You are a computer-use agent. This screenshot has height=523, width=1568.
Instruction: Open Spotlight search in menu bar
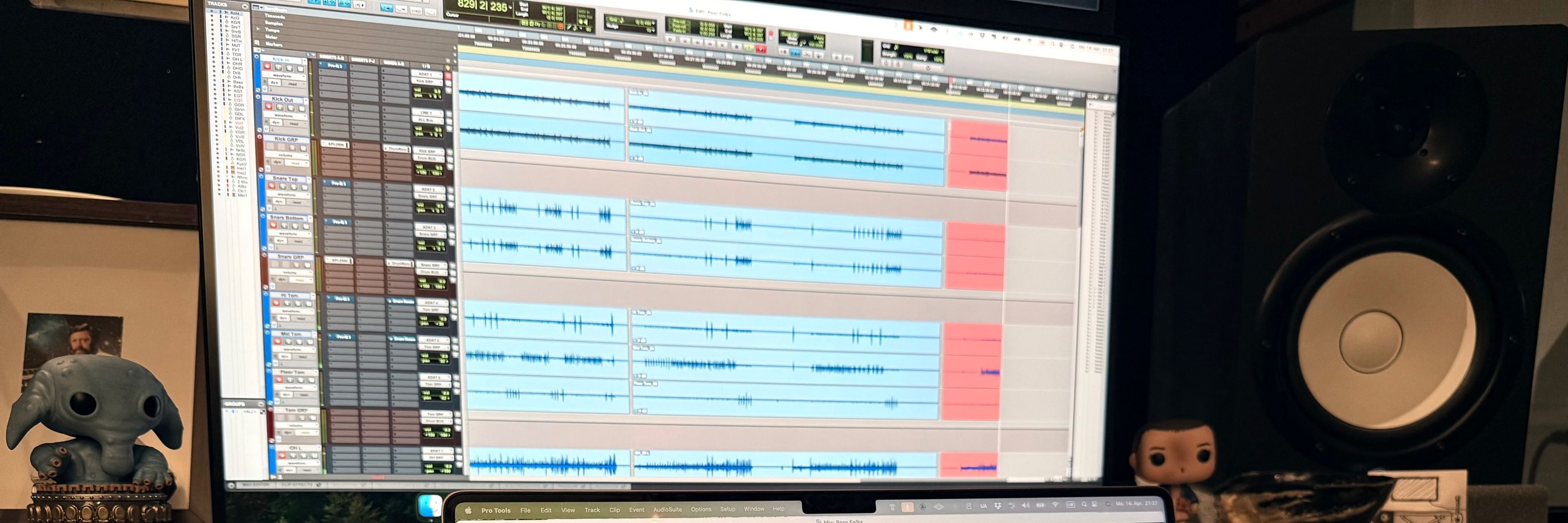point(1084,505)
